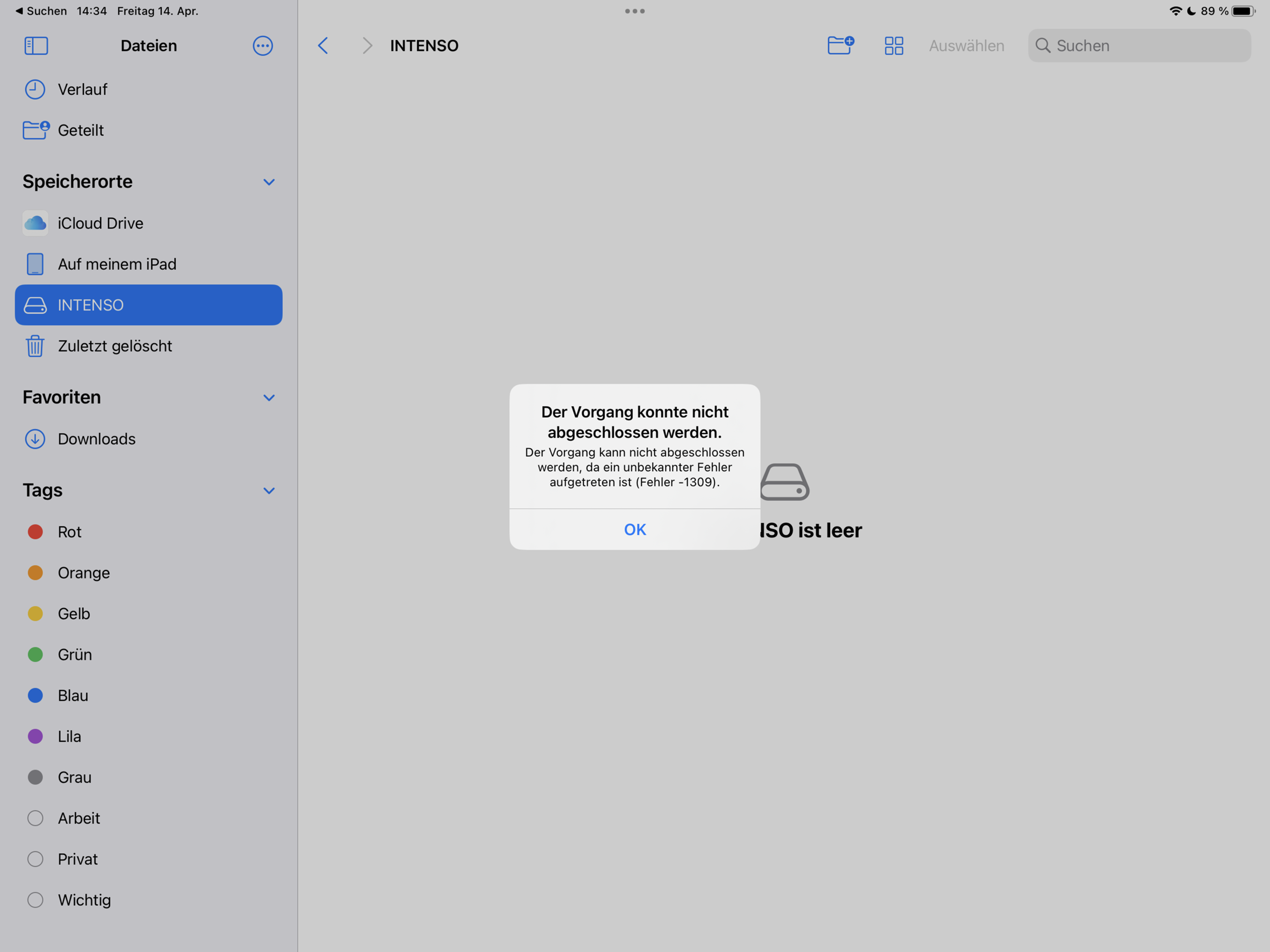Go forward with the right chevron
The image size is (1270, 952).
coord(368,46)
